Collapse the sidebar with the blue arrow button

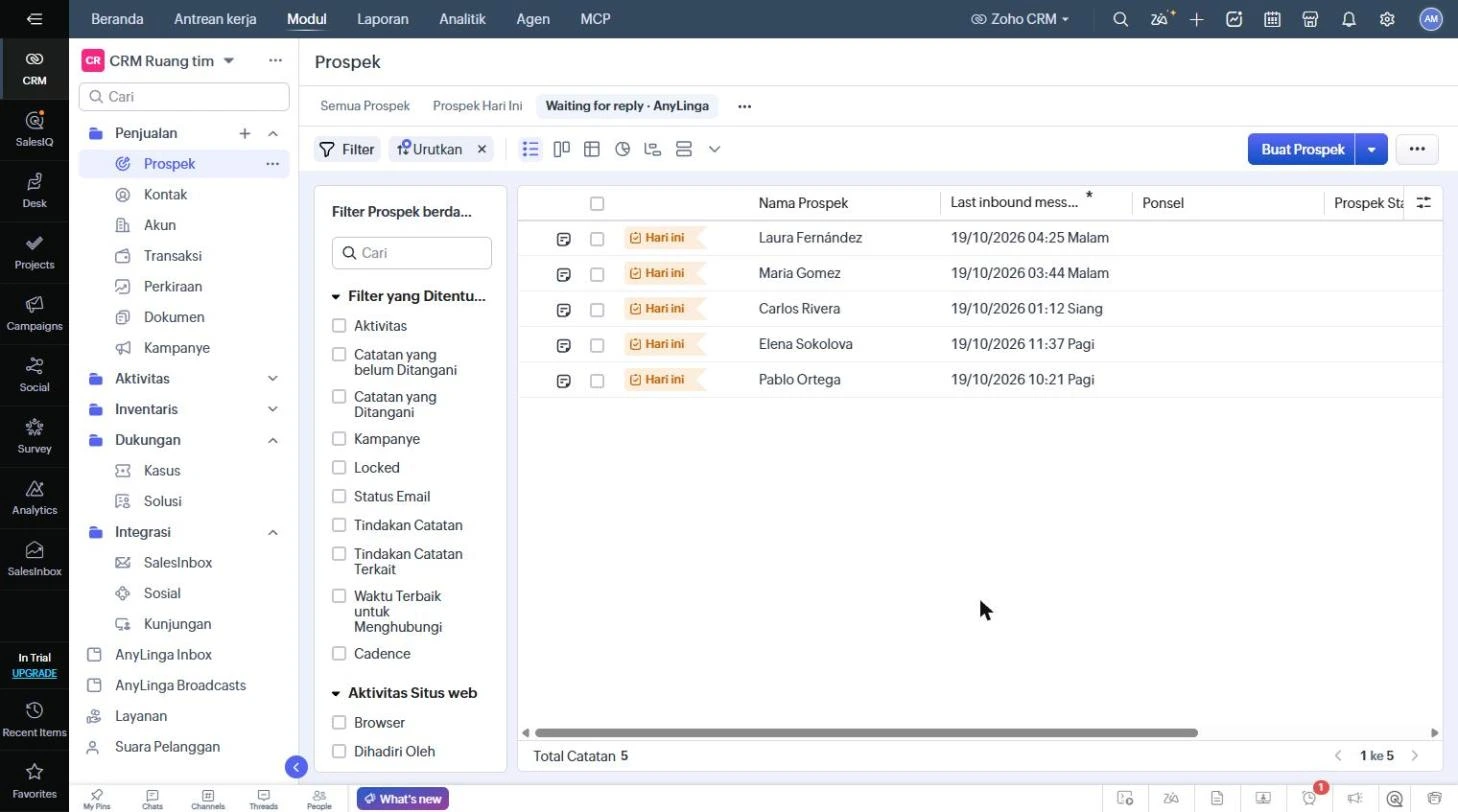[296, 767]
